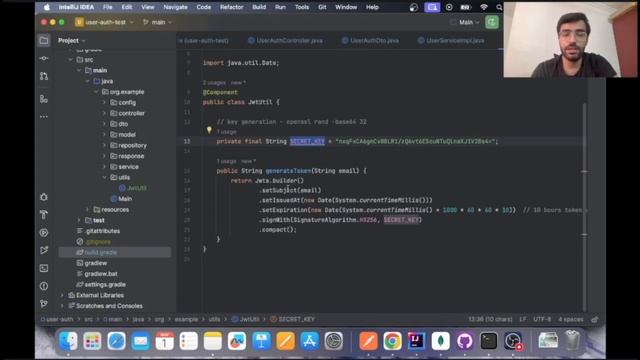
Task: Open GitHub Desktop from the dock
Action: [x=464, y=341]
